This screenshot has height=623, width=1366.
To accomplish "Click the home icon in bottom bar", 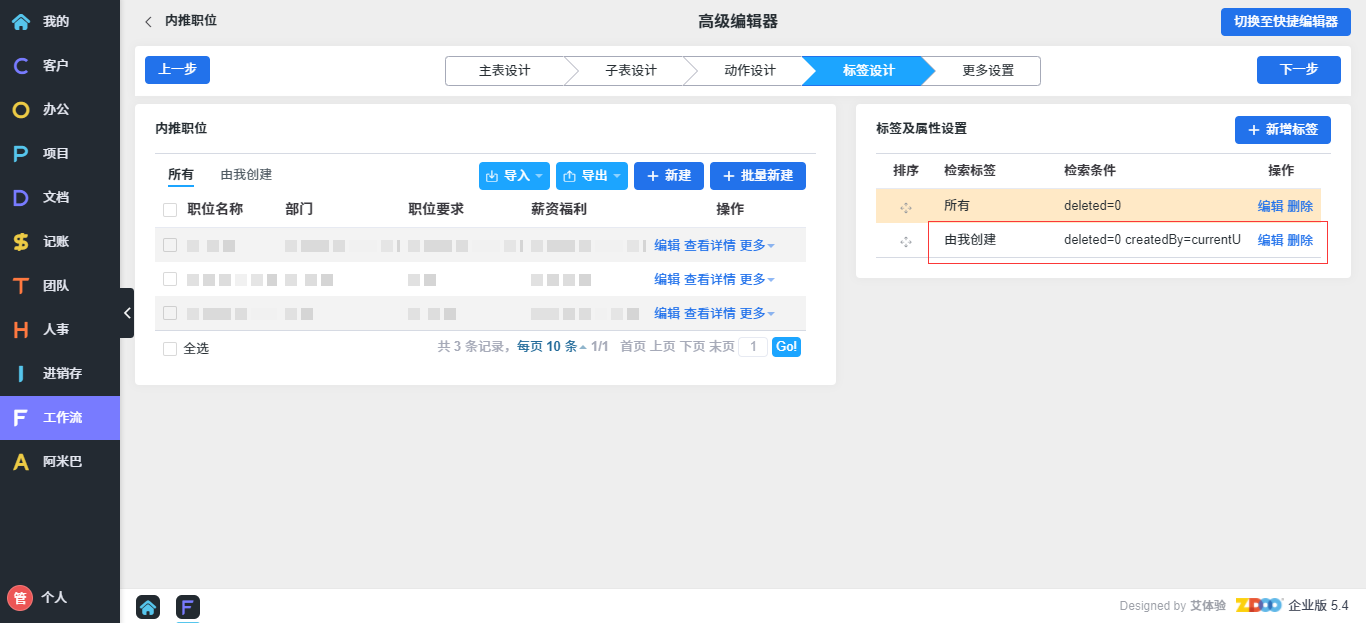I will [148, 606].
